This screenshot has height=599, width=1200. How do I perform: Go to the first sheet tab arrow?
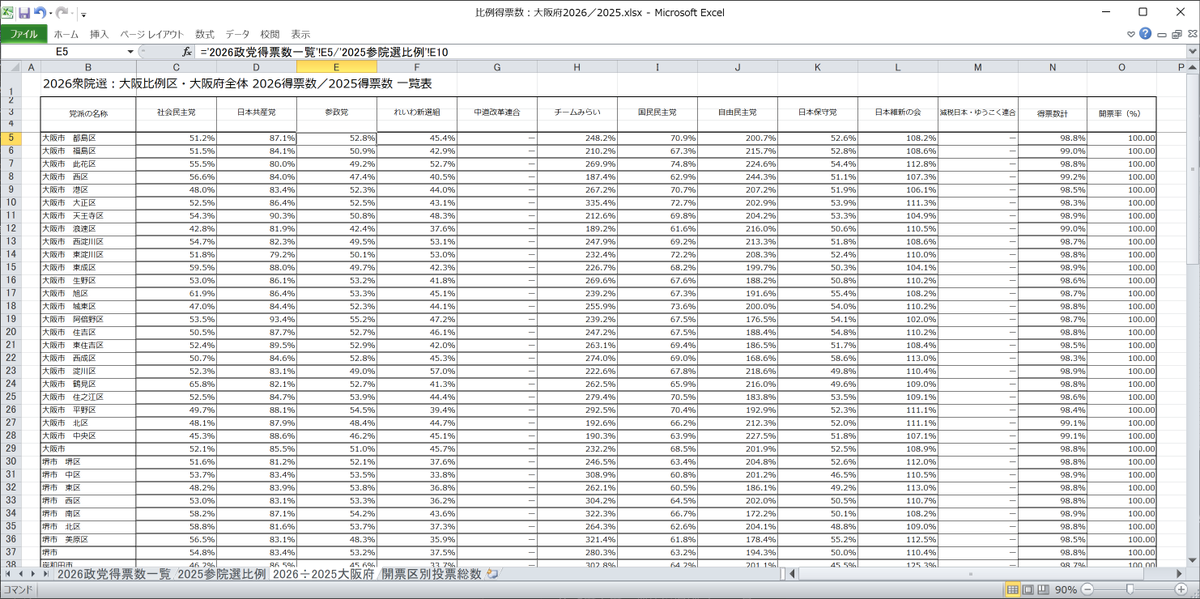[x=8, y=575]
